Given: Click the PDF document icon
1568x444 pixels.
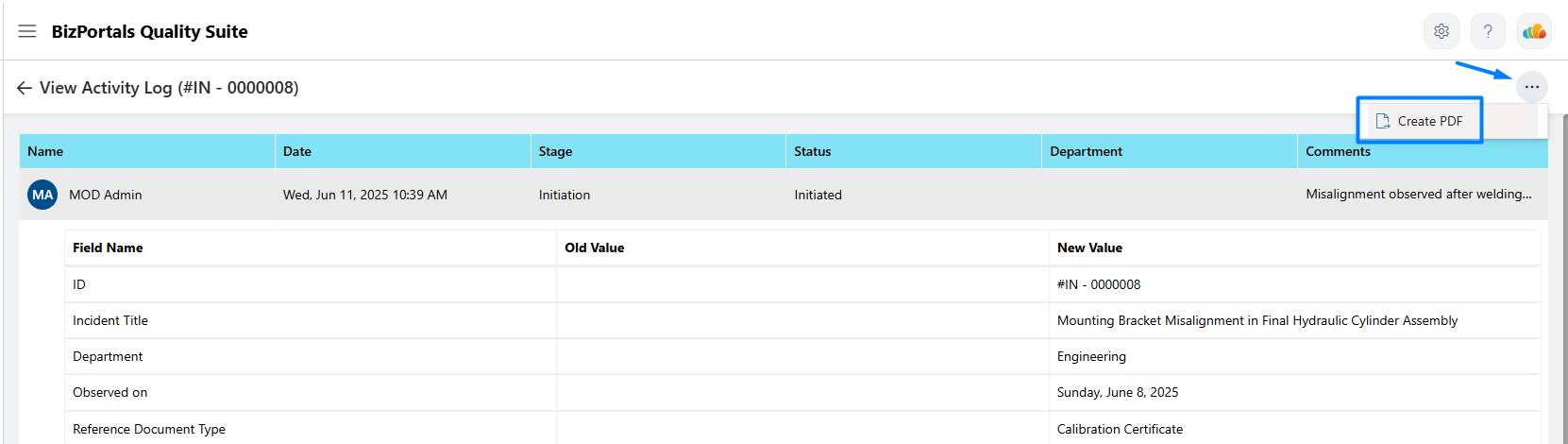Looking at the screenshot, I should point(1383,121).
